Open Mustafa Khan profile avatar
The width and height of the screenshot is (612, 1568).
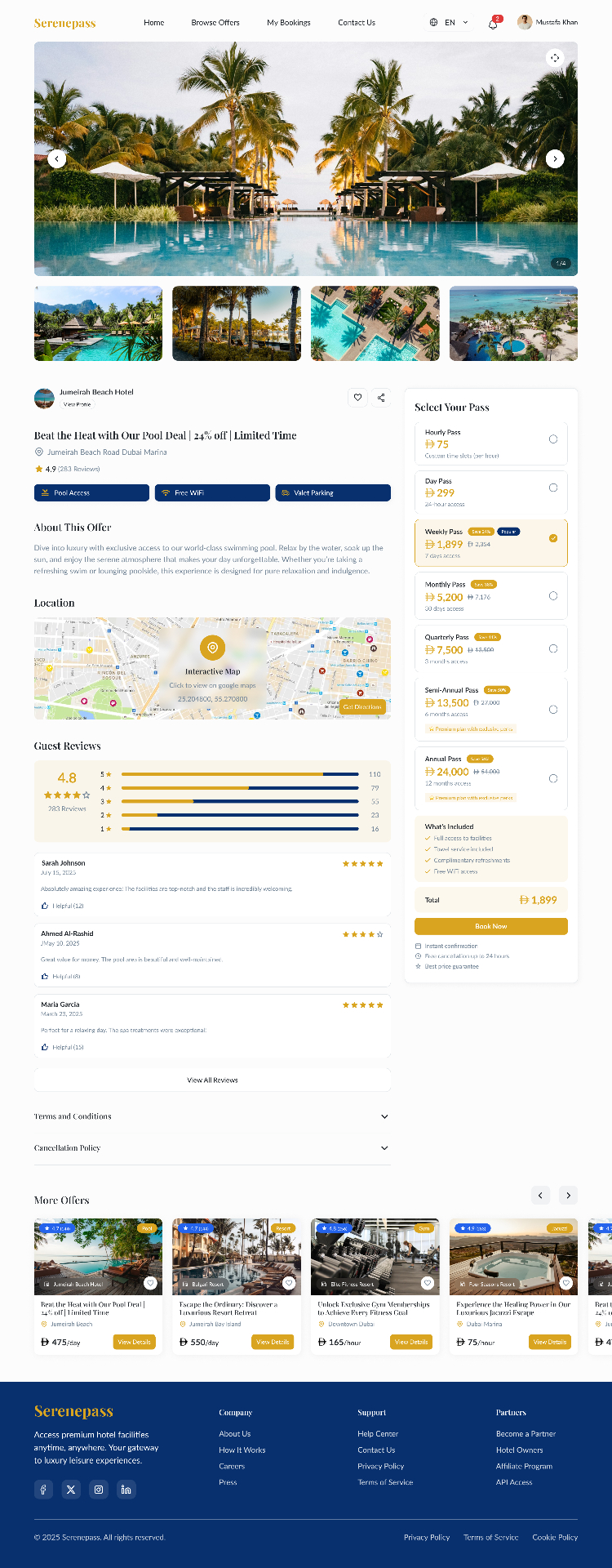coord(525,22)
